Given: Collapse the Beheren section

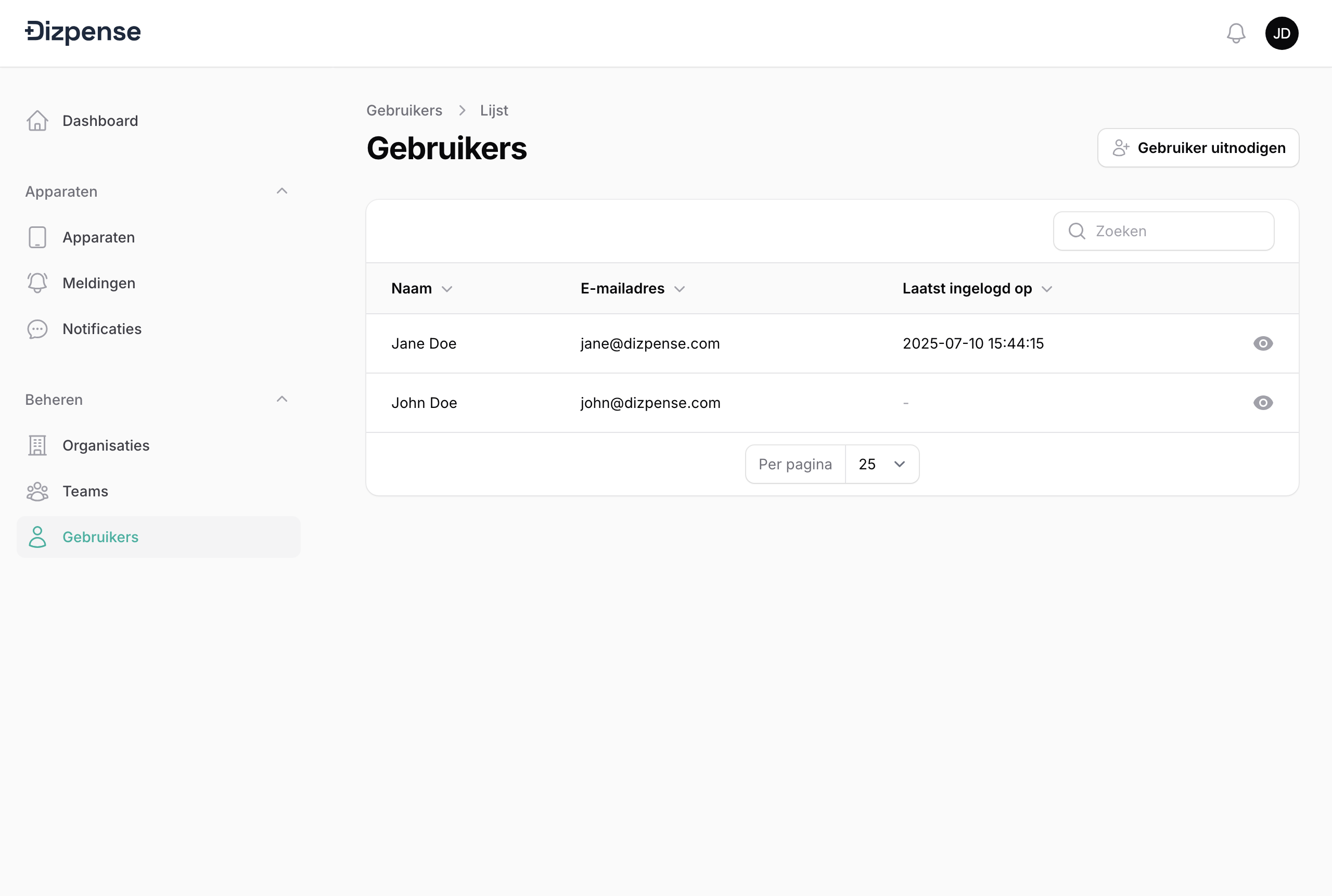Looking at the screenshot, I should pyautogui.click(x=283, y=399).
